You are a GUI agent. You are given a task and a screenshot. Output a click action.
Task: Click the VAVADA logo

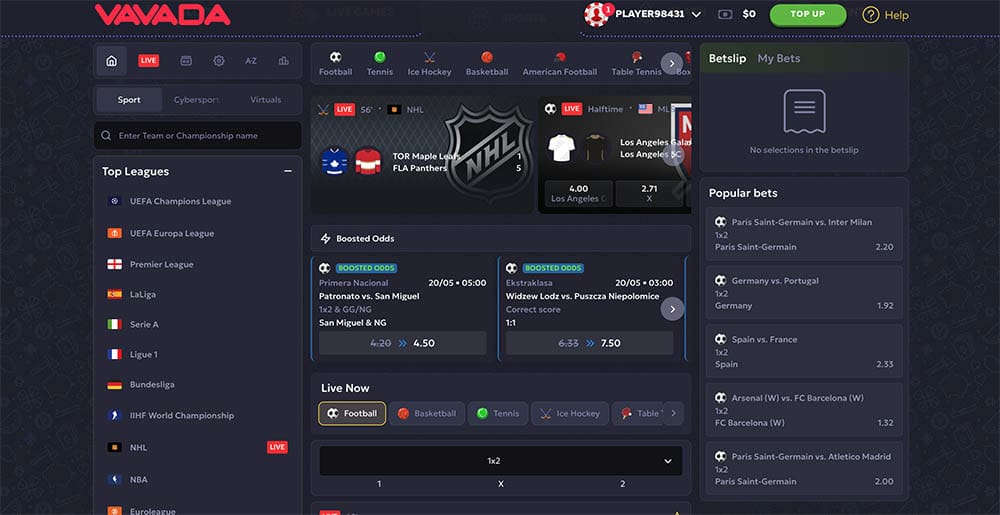[x=163, y=14]
